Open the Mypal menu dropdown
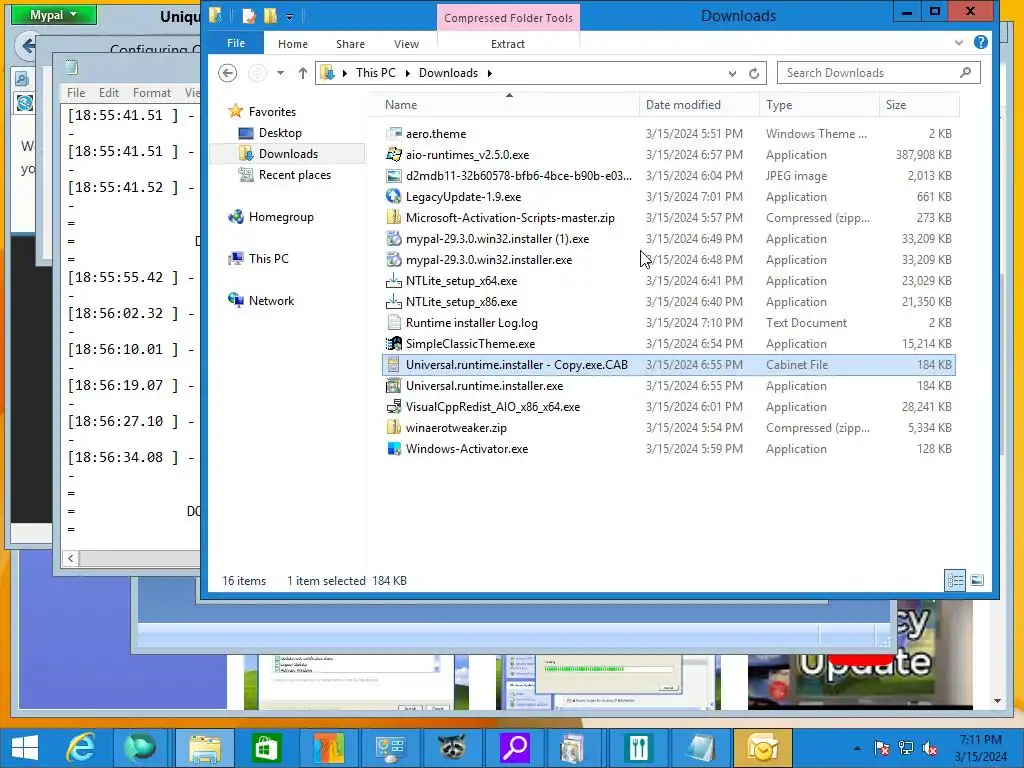 tap(54, 15)
